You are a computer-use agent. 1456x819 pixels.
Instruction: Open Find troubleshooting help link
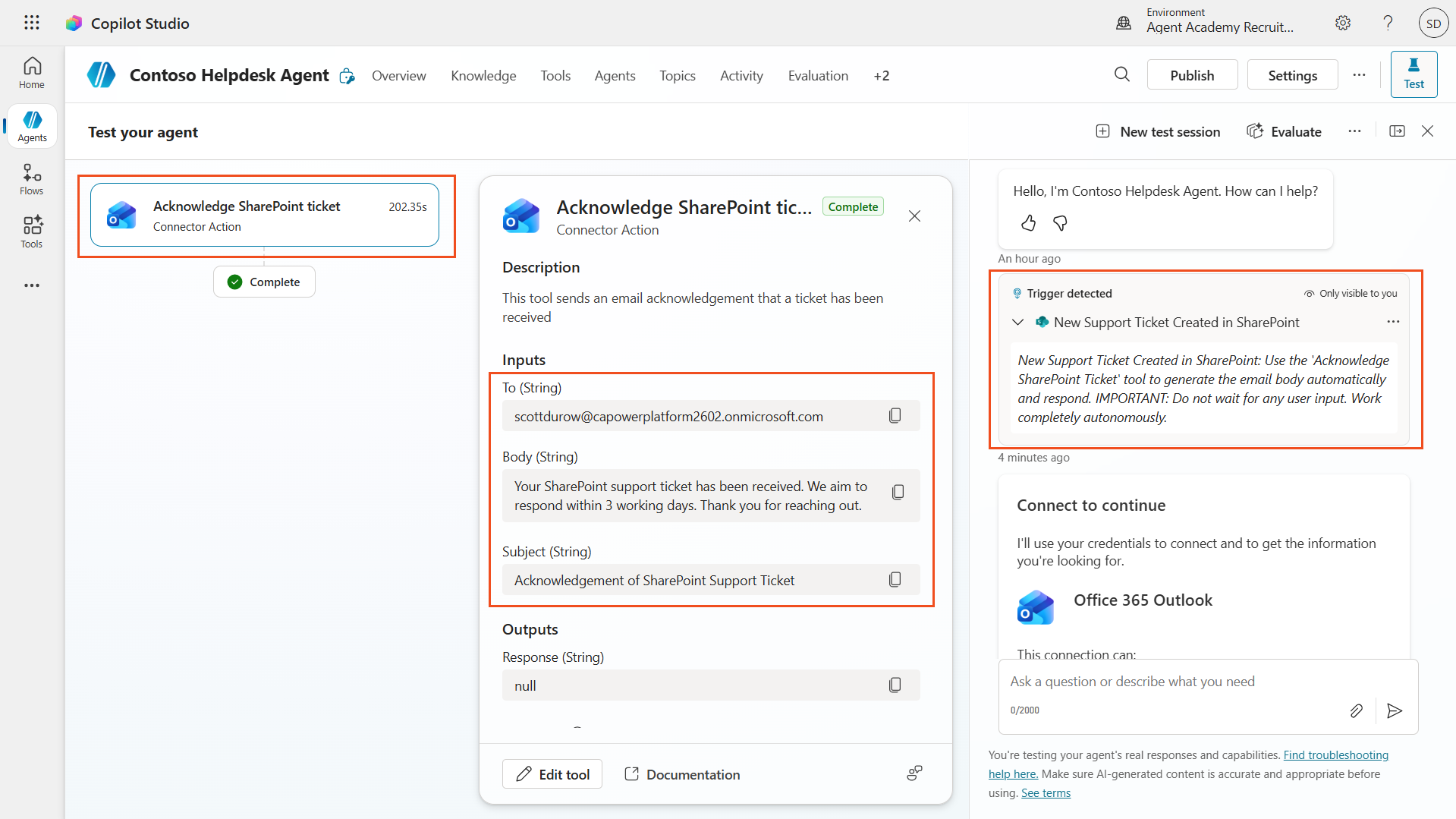[1335, 754]
